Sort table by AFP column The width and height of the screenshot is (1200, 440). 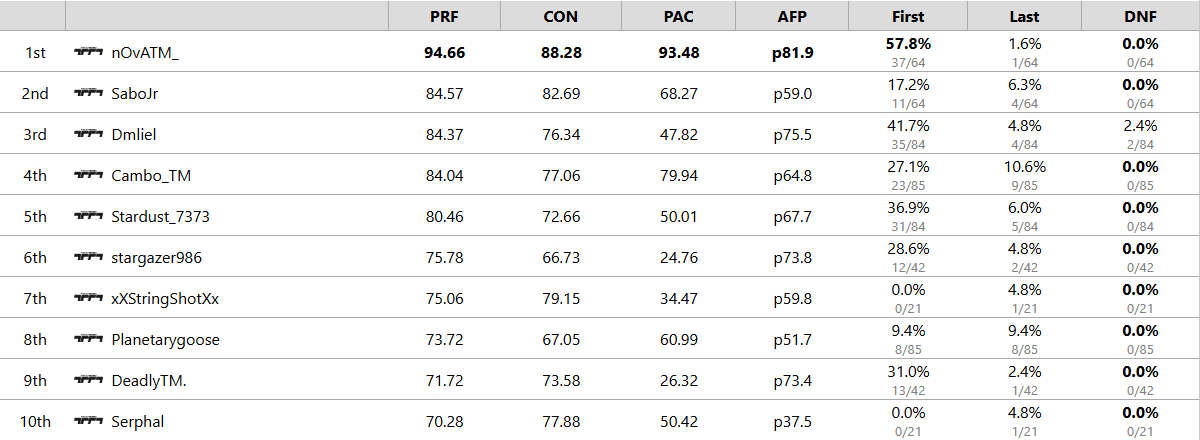tap(792, 16)
